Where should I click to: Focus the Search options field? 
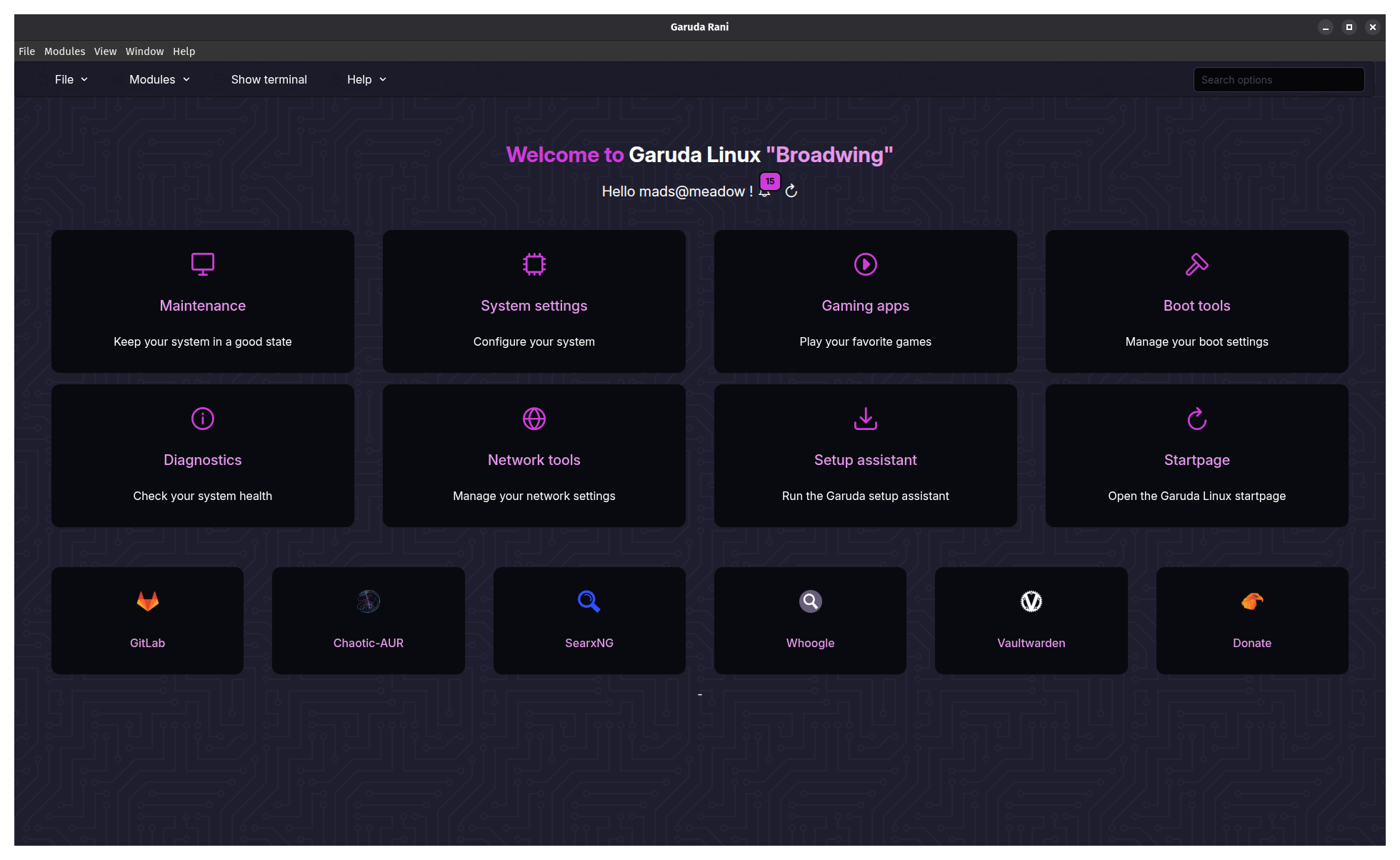click(x=1279, y=80)
